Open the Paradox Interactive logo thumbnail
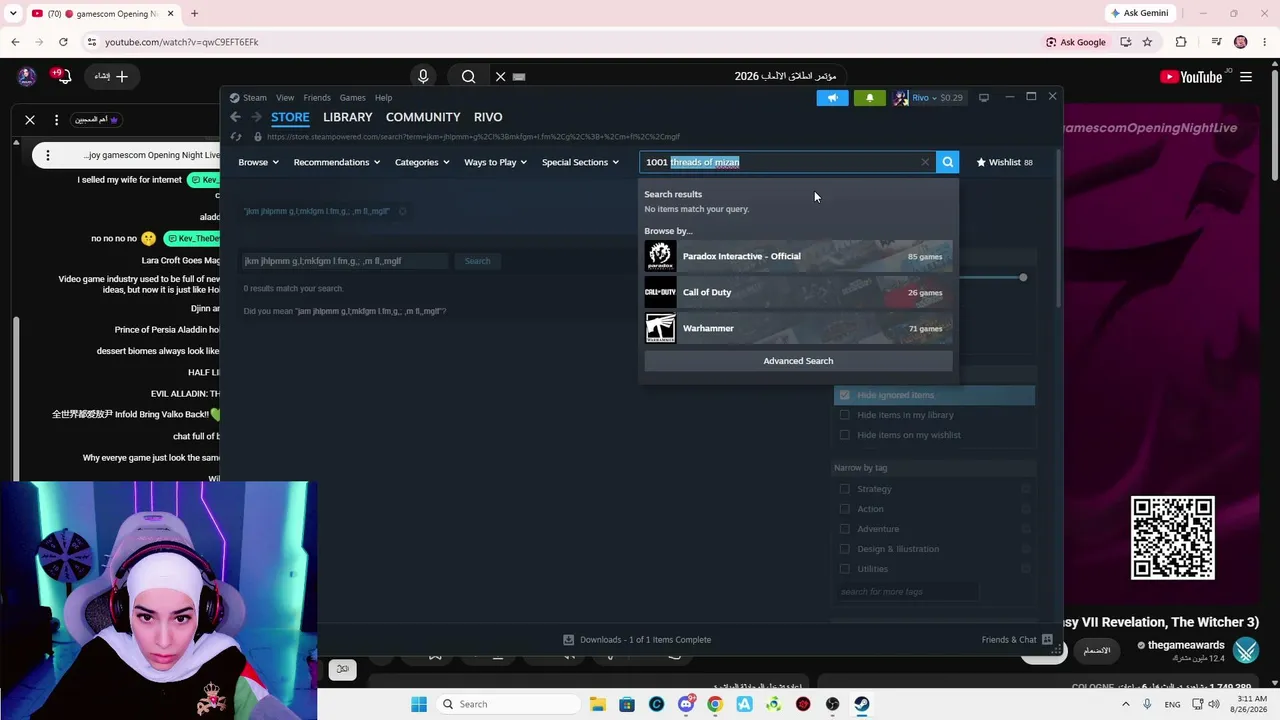The image size is (1280, 720). (660, 256)
